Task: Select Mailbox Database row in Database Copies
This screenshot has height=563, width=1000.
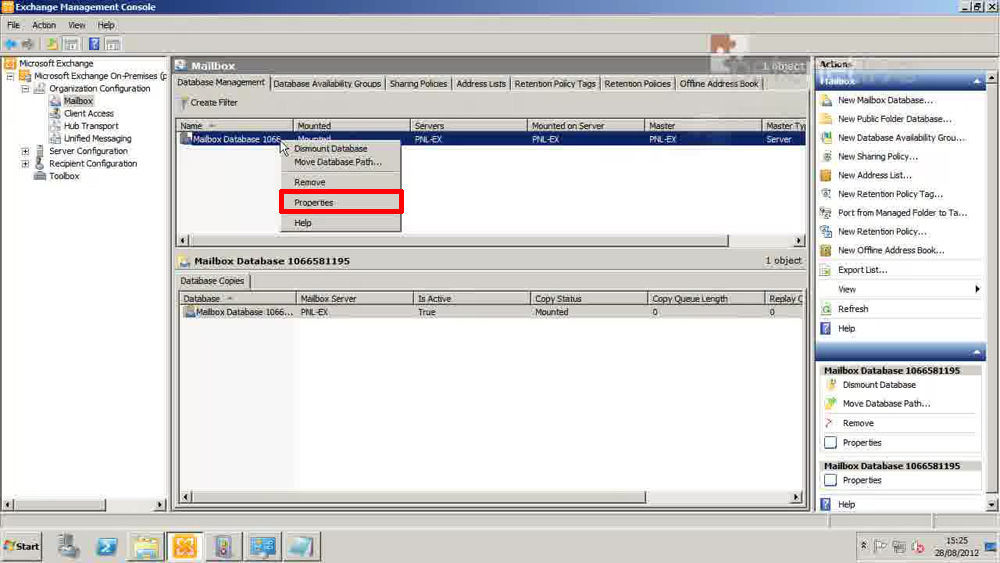Action: [x=491, y=312]
